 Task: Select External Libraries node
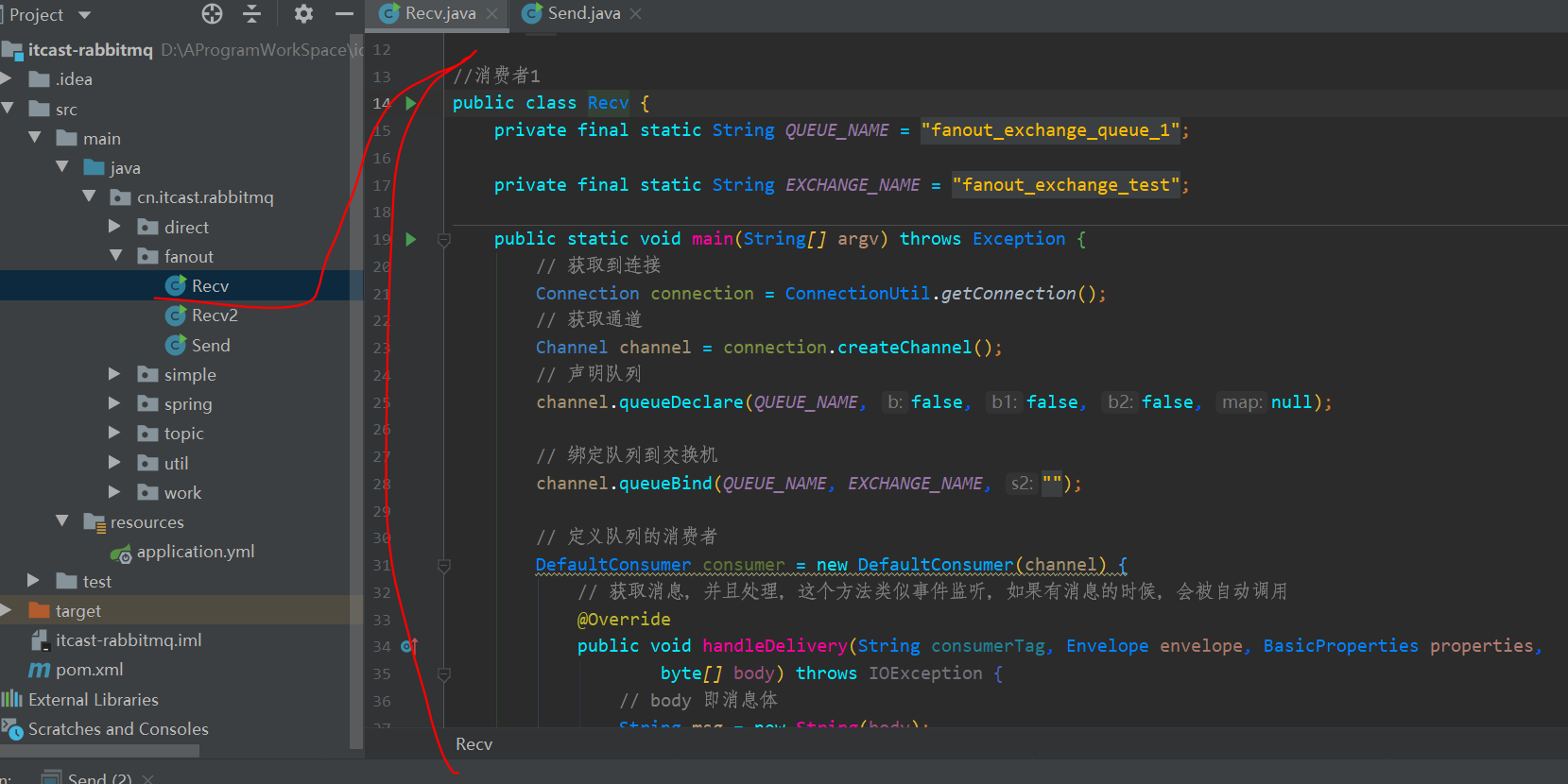point(94,700)
